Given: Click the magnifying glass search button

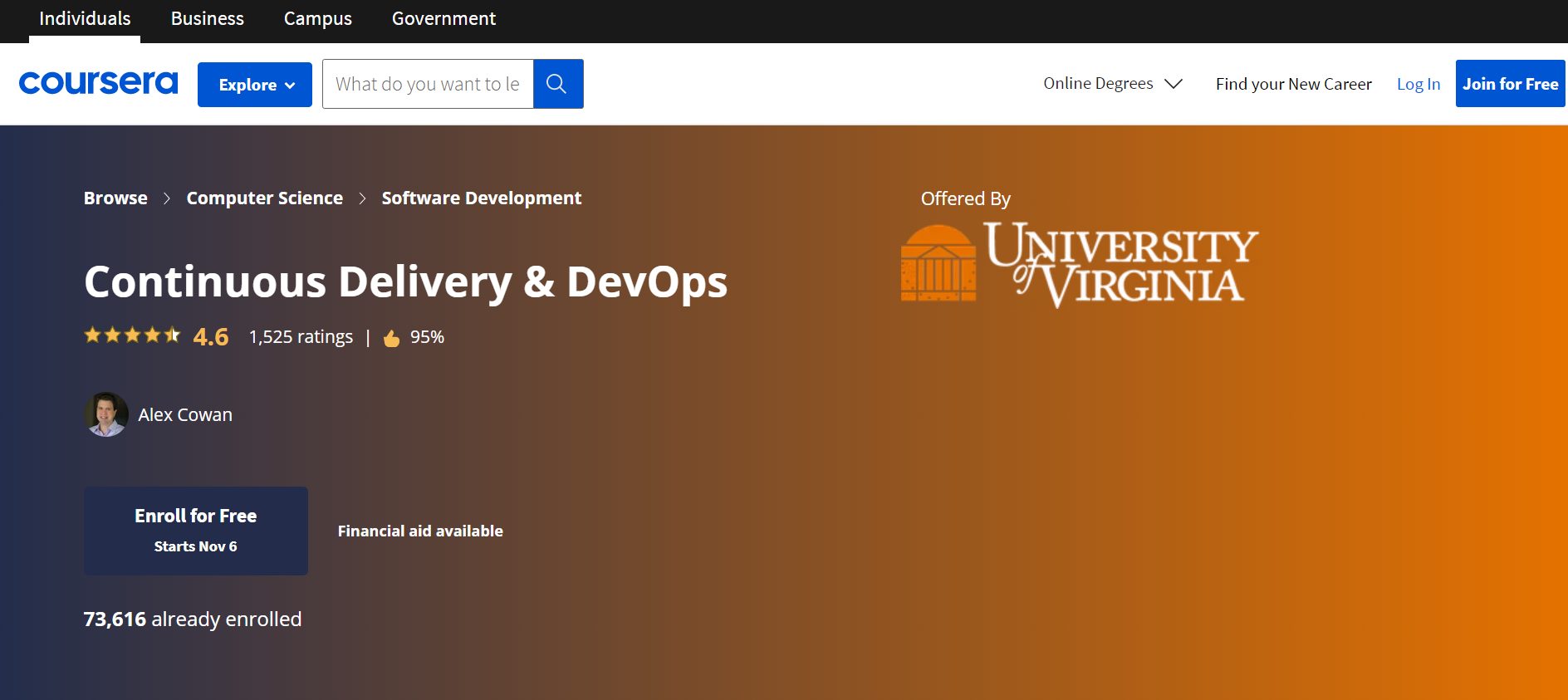Looking at the screenshot, I should point(558,84).
